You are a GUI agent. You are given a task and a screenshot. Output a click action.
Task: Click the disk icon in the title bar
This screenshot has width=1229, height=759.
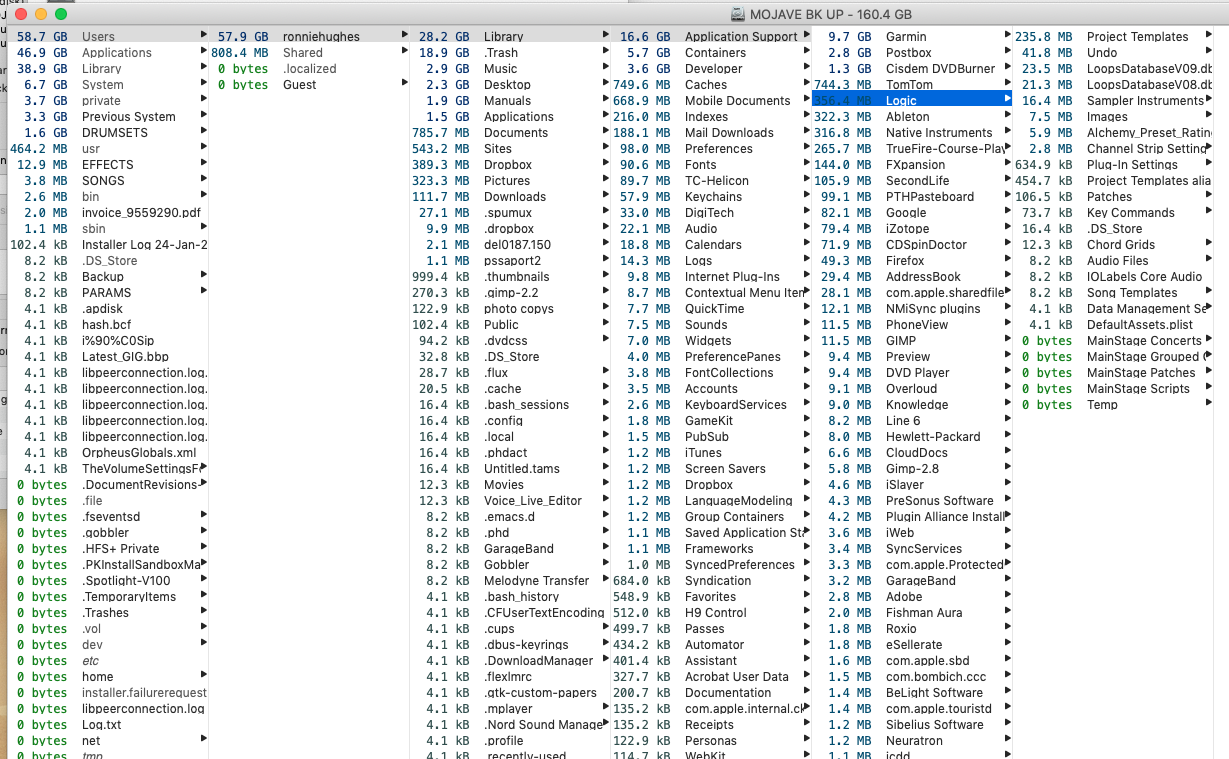pos(737,14)
